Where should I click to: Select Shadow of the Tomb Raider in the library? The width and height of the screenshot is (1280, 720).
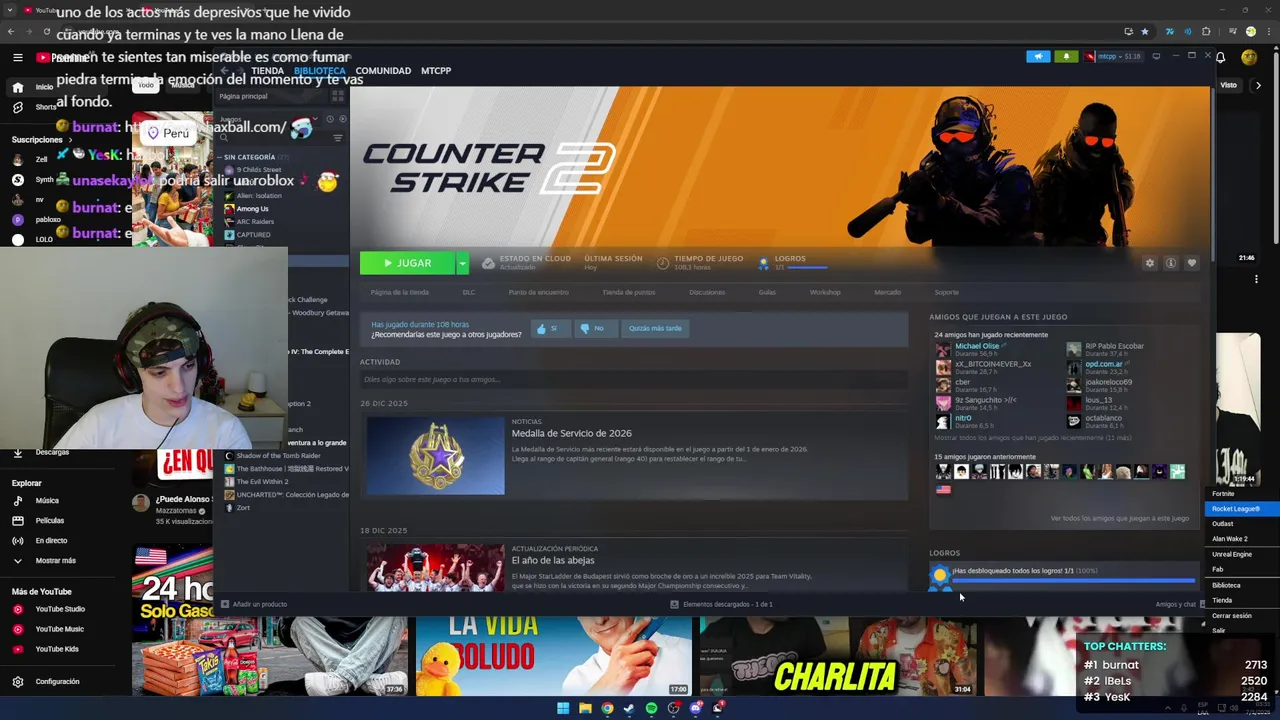coord(278,456)
